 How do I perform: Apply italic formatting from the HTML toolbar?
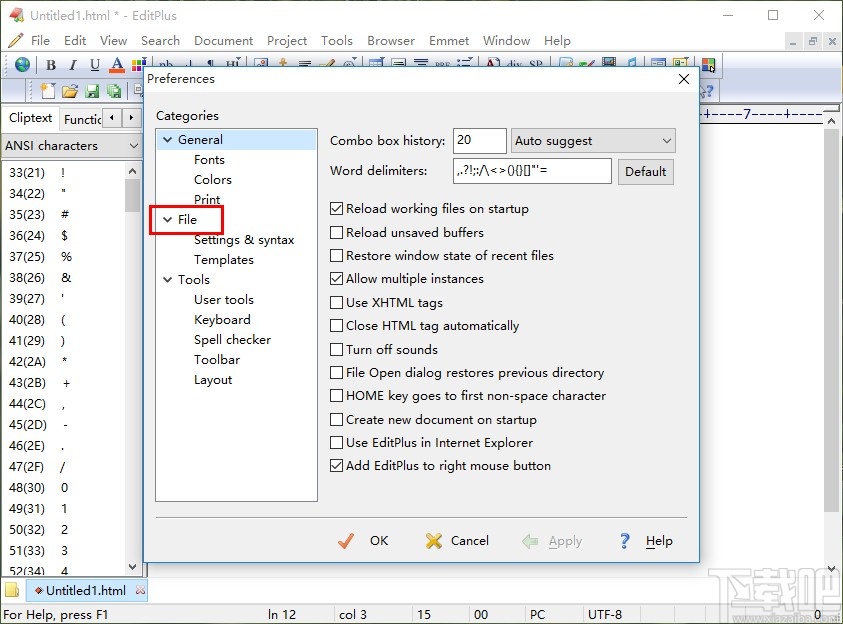click(x=73, y=65)
